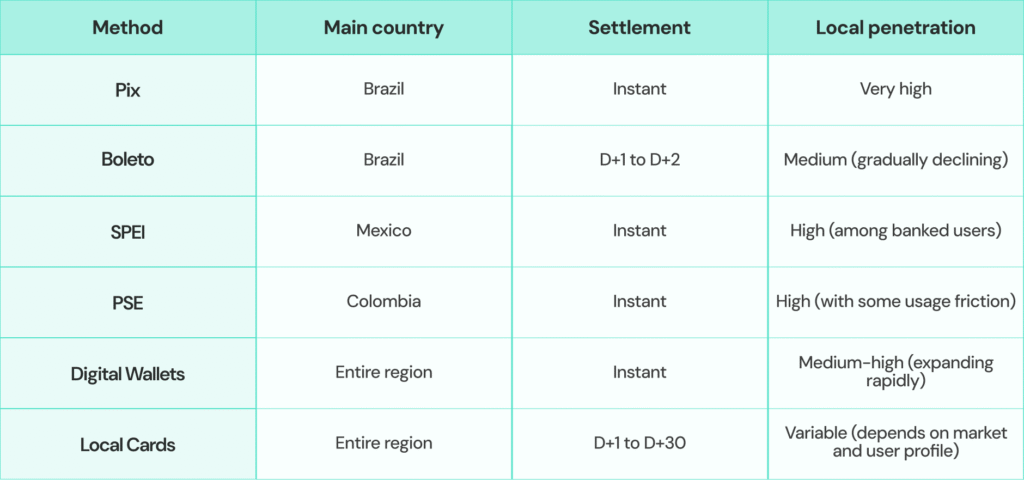This screenshot has width=1024, height=480.
Task: Select the Colombia country cell
Action: tap(383, 302)
